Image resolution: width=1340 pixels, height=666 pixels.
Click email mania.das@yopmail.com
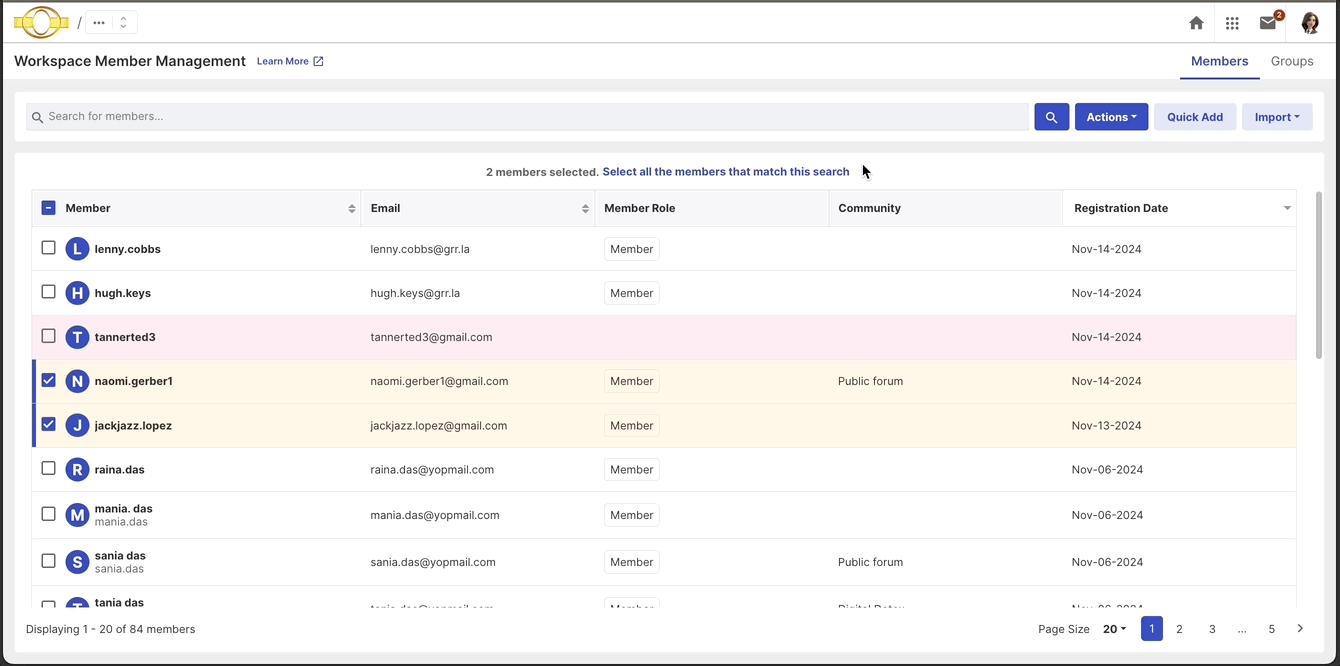point(435,515)
